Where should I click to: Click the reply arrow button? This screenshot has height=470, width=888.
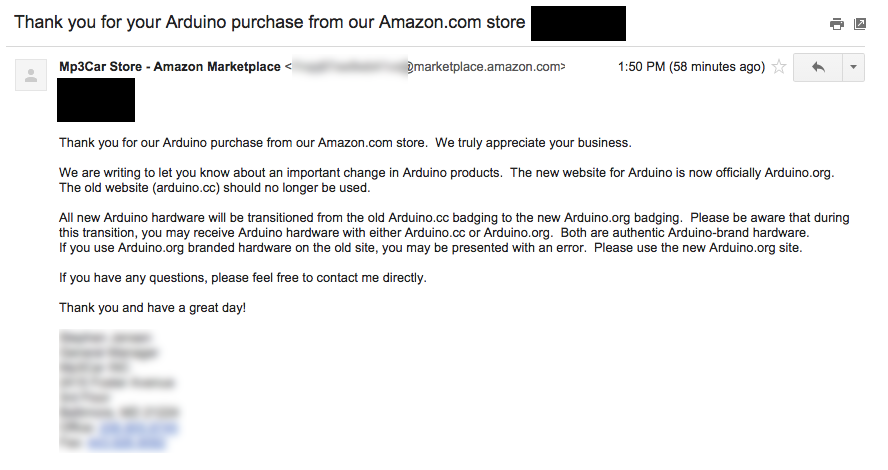(818, 68)
